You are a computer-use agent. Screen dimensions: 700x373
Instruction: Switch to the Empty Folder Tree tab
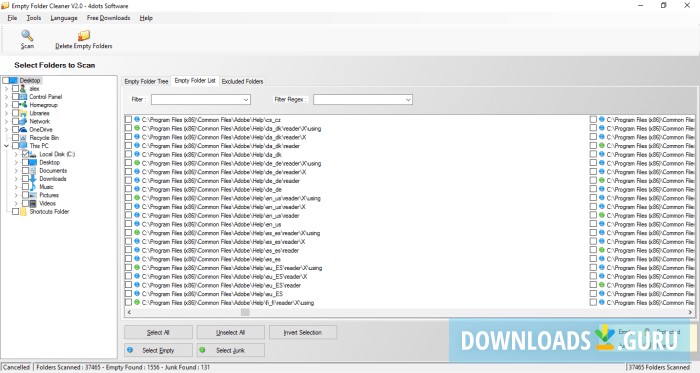(146, 81)
